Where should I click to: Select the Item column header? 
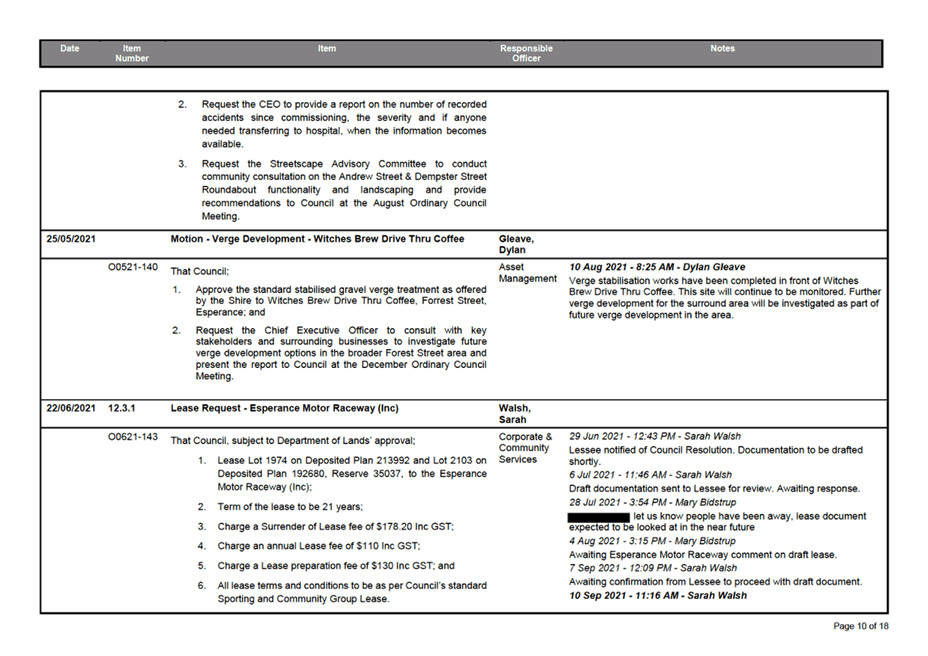point(327,48)
